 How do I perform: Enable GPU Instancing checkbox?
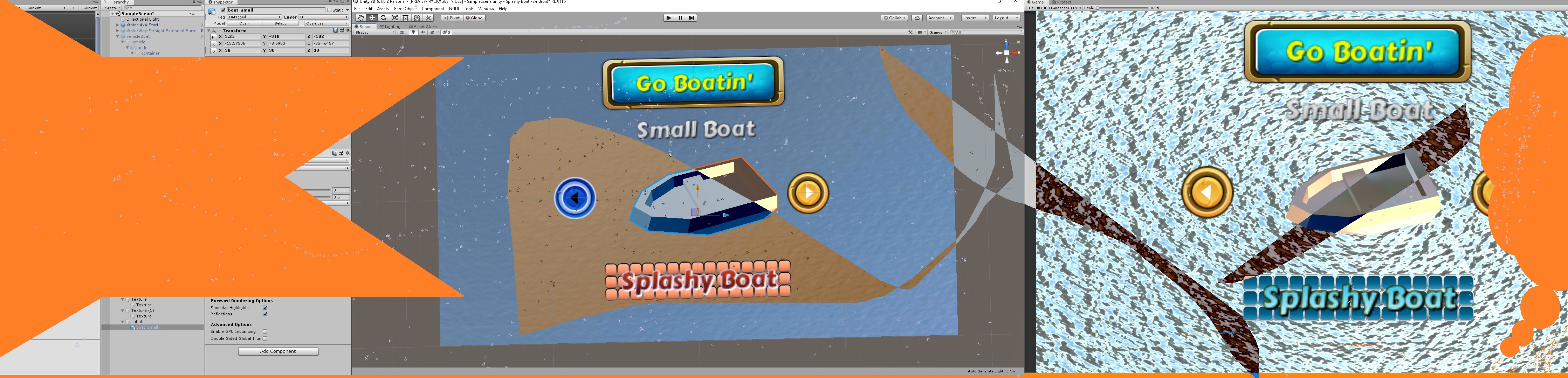pos(265,331)
